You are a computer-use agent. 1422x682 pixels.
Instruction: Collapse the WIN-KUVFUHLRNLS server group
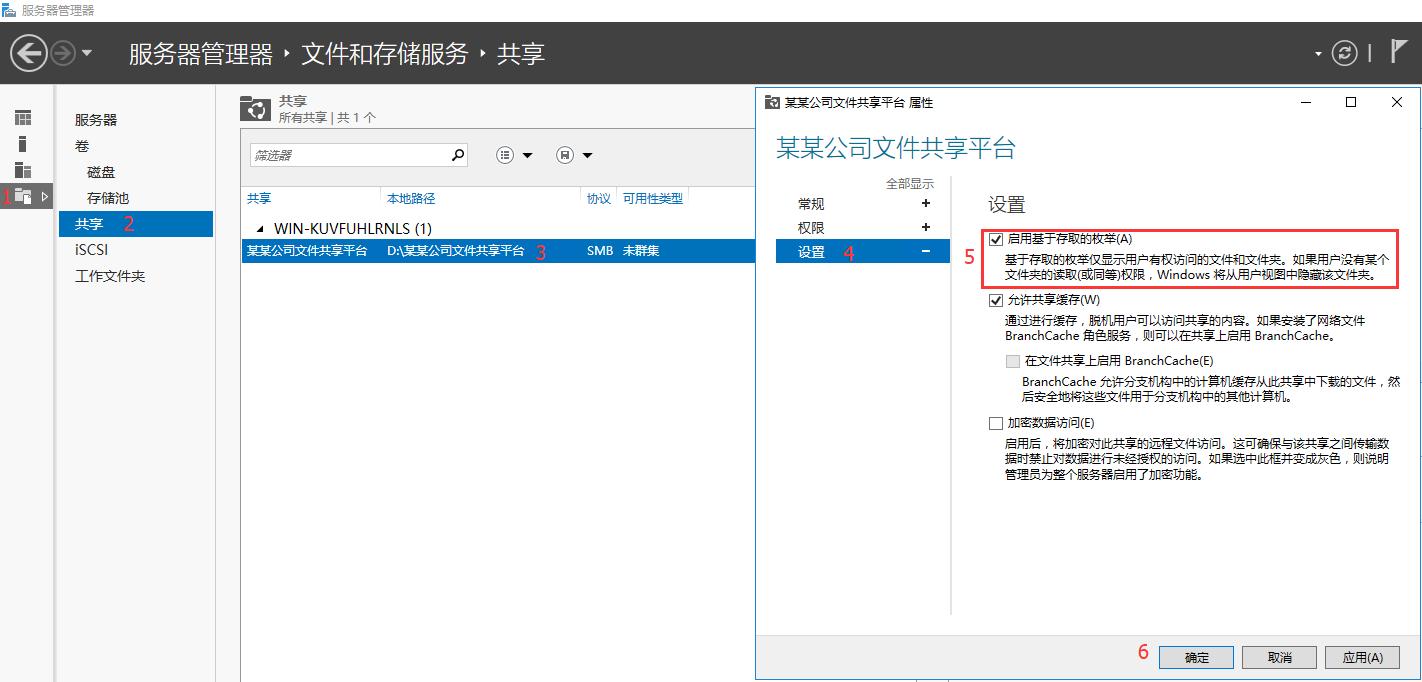point(262,228)
